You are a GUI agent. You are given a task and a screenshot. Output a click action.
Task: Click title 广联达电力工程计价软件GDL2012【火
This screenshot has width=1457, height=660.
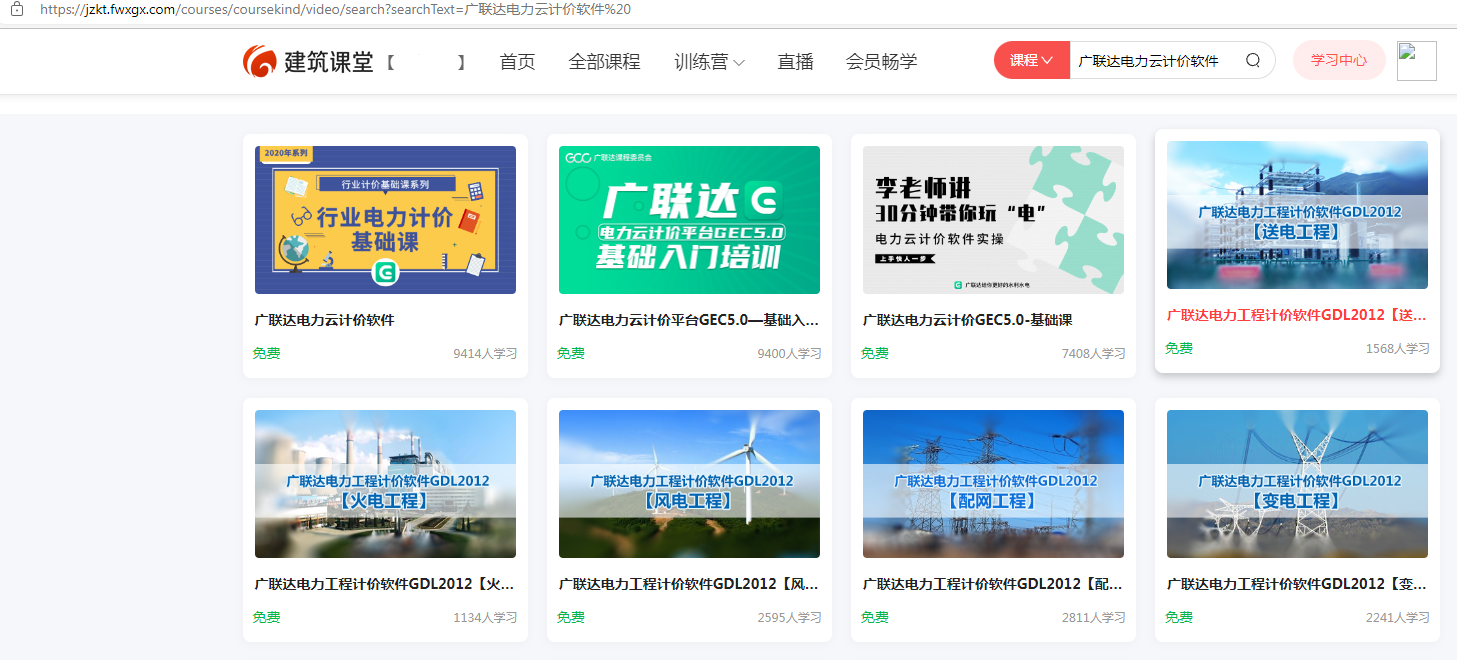[x=385, y=584]
